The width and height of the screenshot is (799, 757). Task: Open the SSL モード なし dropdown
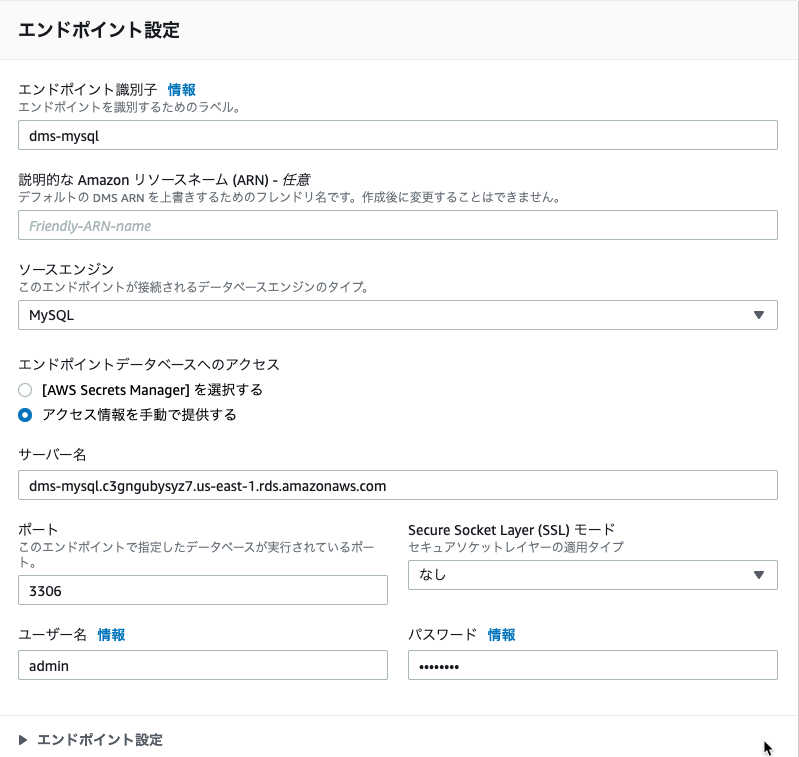593,575
